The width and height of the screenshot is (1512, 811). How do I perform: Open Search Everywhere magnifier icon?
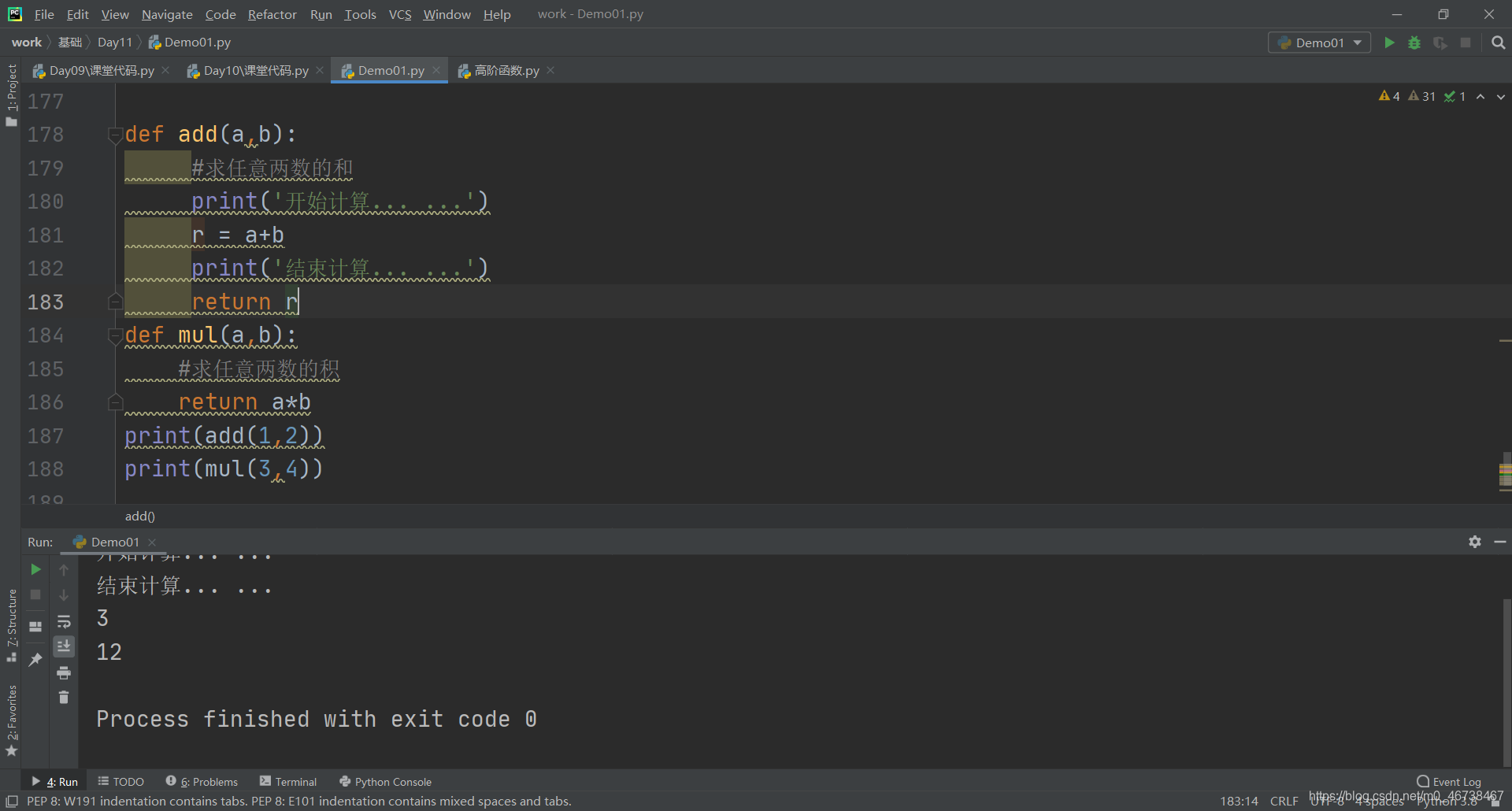[x=1498, y=43]
